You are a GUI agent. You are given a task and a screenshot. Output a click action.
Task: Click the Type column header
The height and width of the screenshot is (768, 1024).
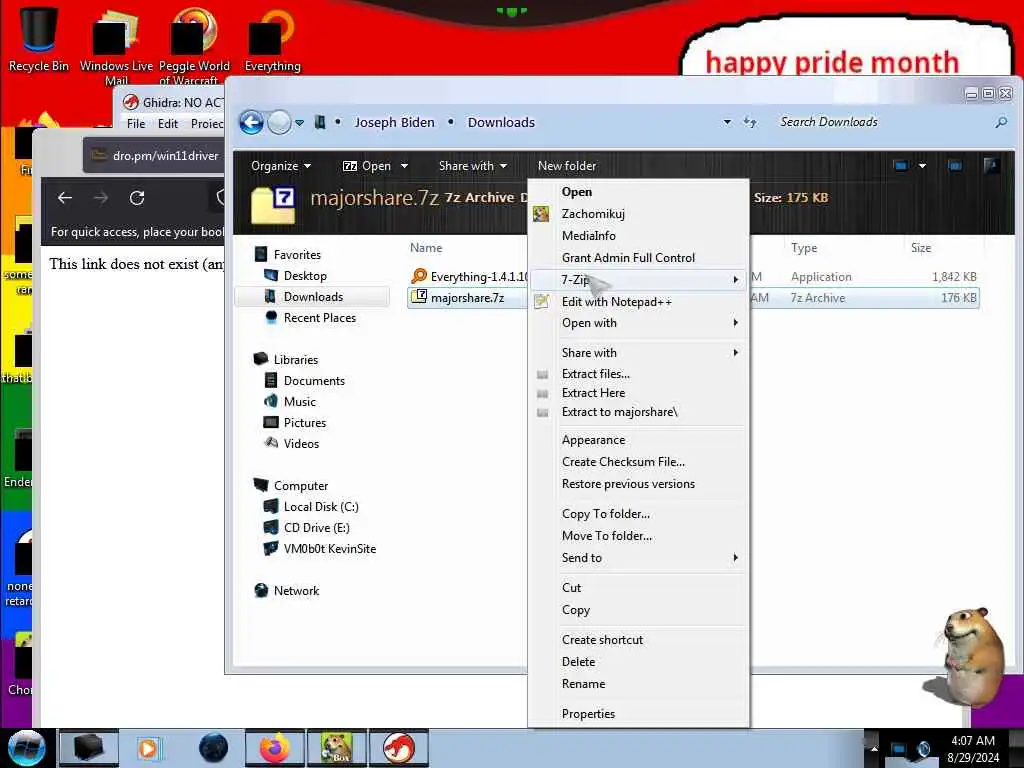[x=804, y=248]
